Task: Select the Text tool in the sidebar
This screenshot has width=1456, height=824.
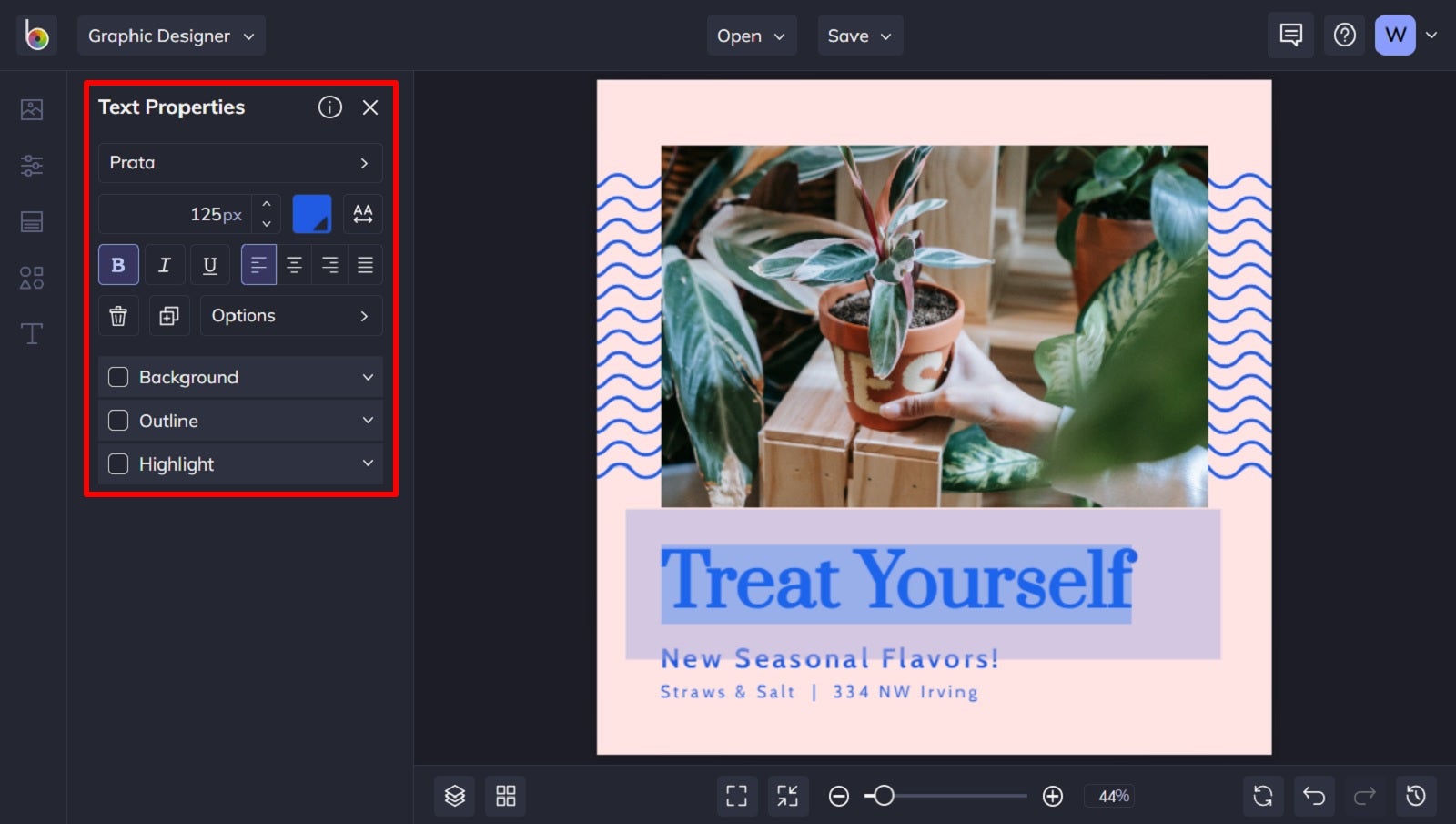Action: click(x=32, y=333)
